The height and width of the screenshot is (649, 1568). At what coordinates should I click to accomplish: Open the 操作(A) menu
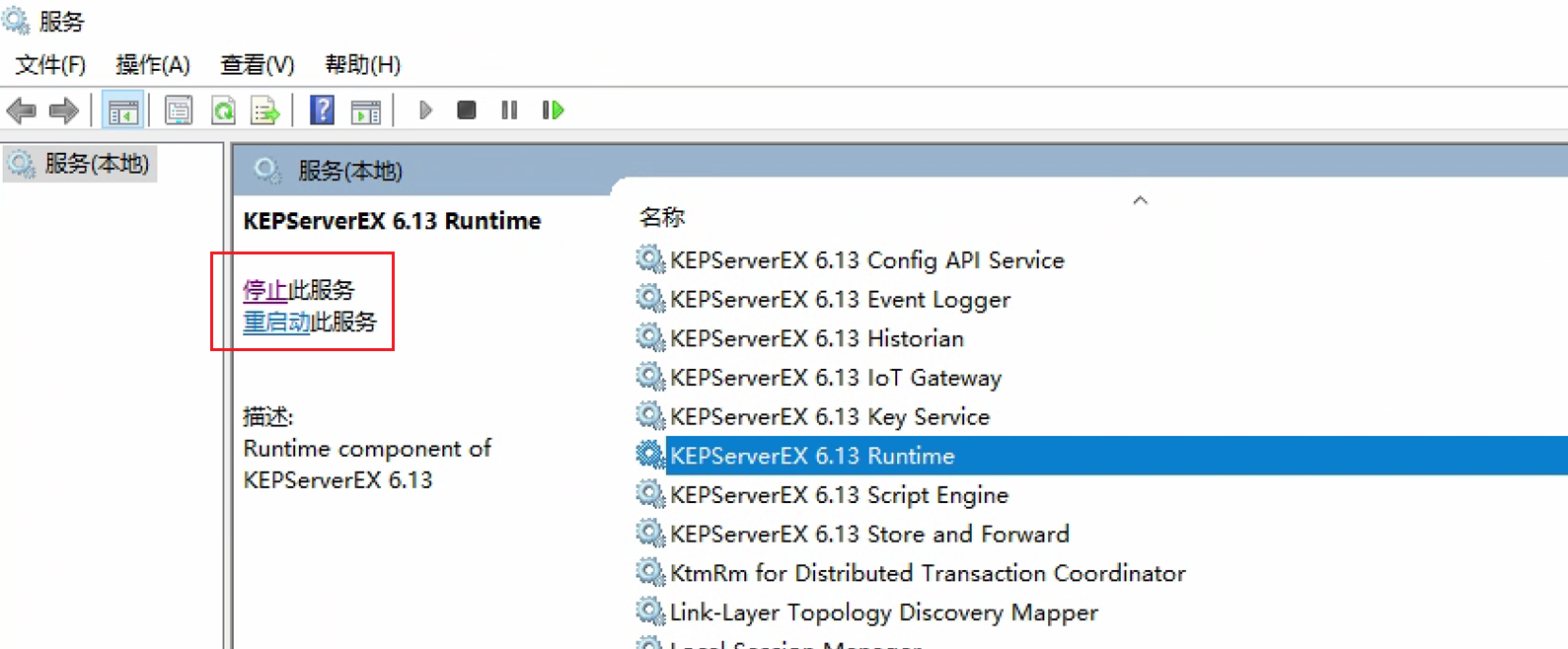(153, 65)
